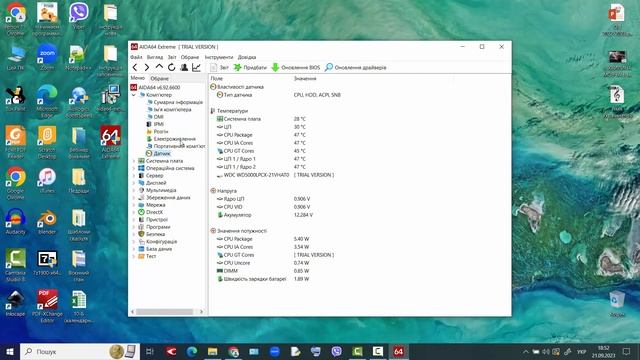Expand the Сервер tree node
This screenshot has width=640, height=360.
pyautogui.click(x=134, y=176)
